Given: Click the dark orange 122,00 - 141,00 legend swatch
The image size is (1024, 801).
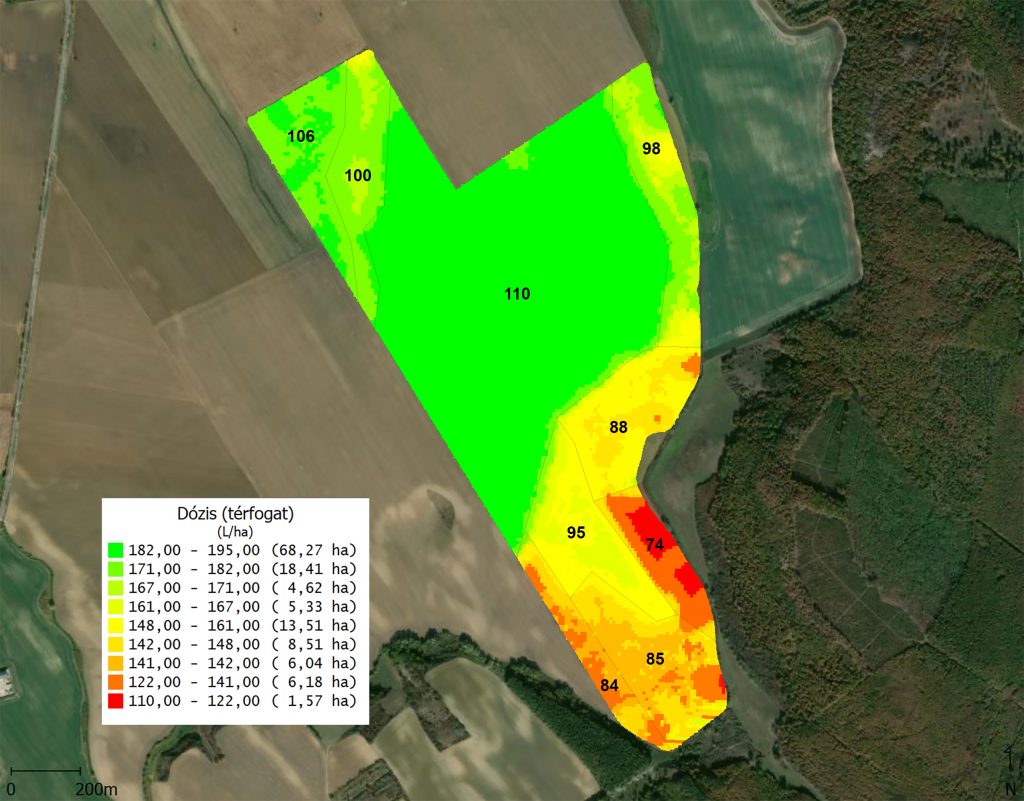Looking at the screenshot, I should click(x=115, y=682).
